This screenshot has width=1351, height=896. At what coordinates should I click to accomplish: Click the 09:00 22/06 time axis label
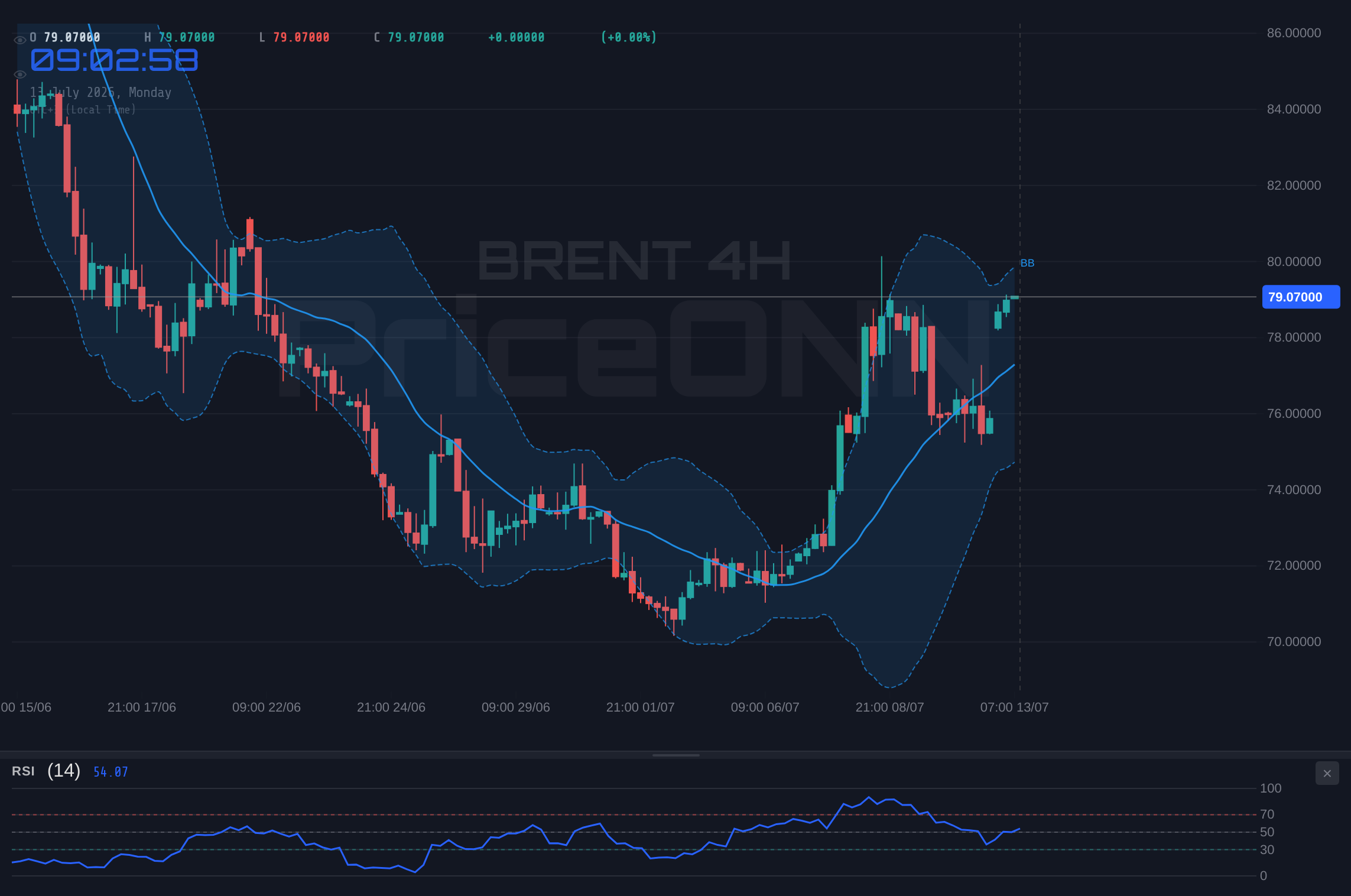click(x=267, y=707)
